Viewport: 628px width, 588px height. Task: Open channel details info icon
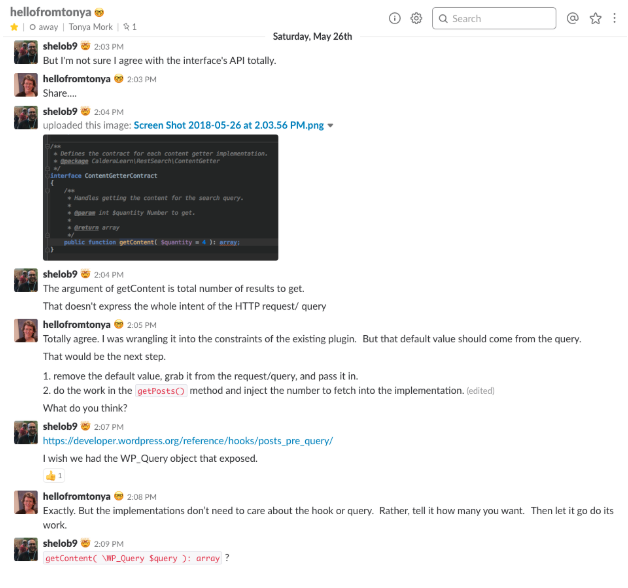coord(394,18)
